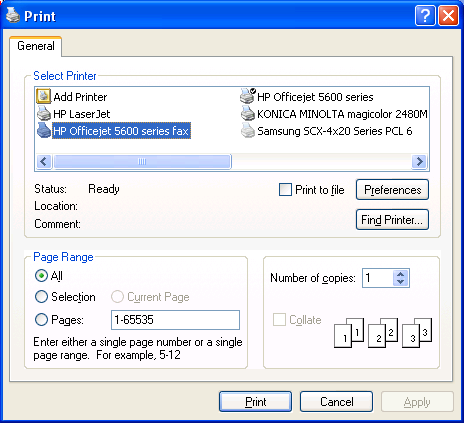
Task: Click the HP Officejet 5600 series fax icon
Action: (x=43, y=130)
